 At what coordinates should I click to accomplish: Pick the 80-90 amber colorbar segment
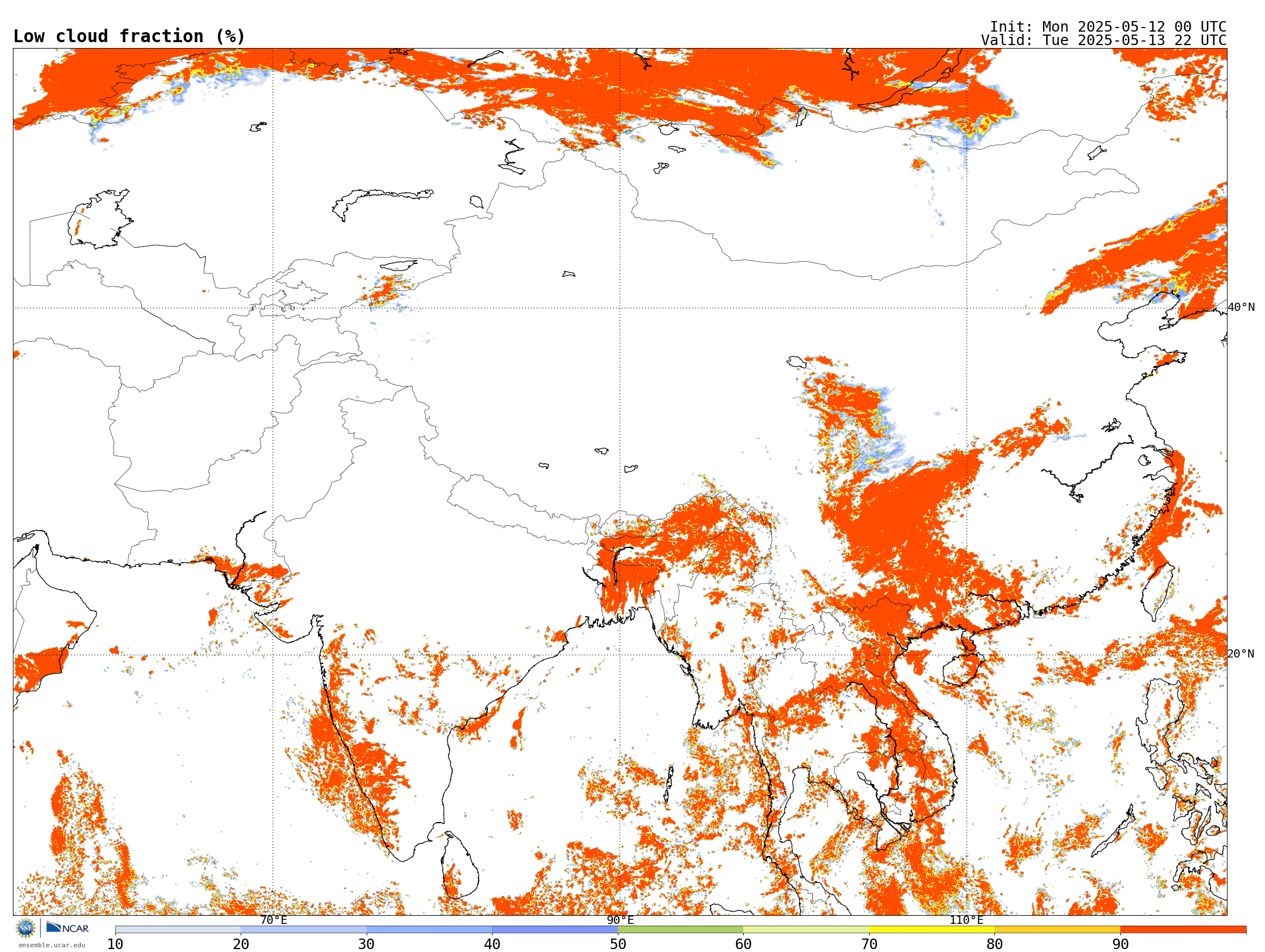click(x=1057, y=930)
